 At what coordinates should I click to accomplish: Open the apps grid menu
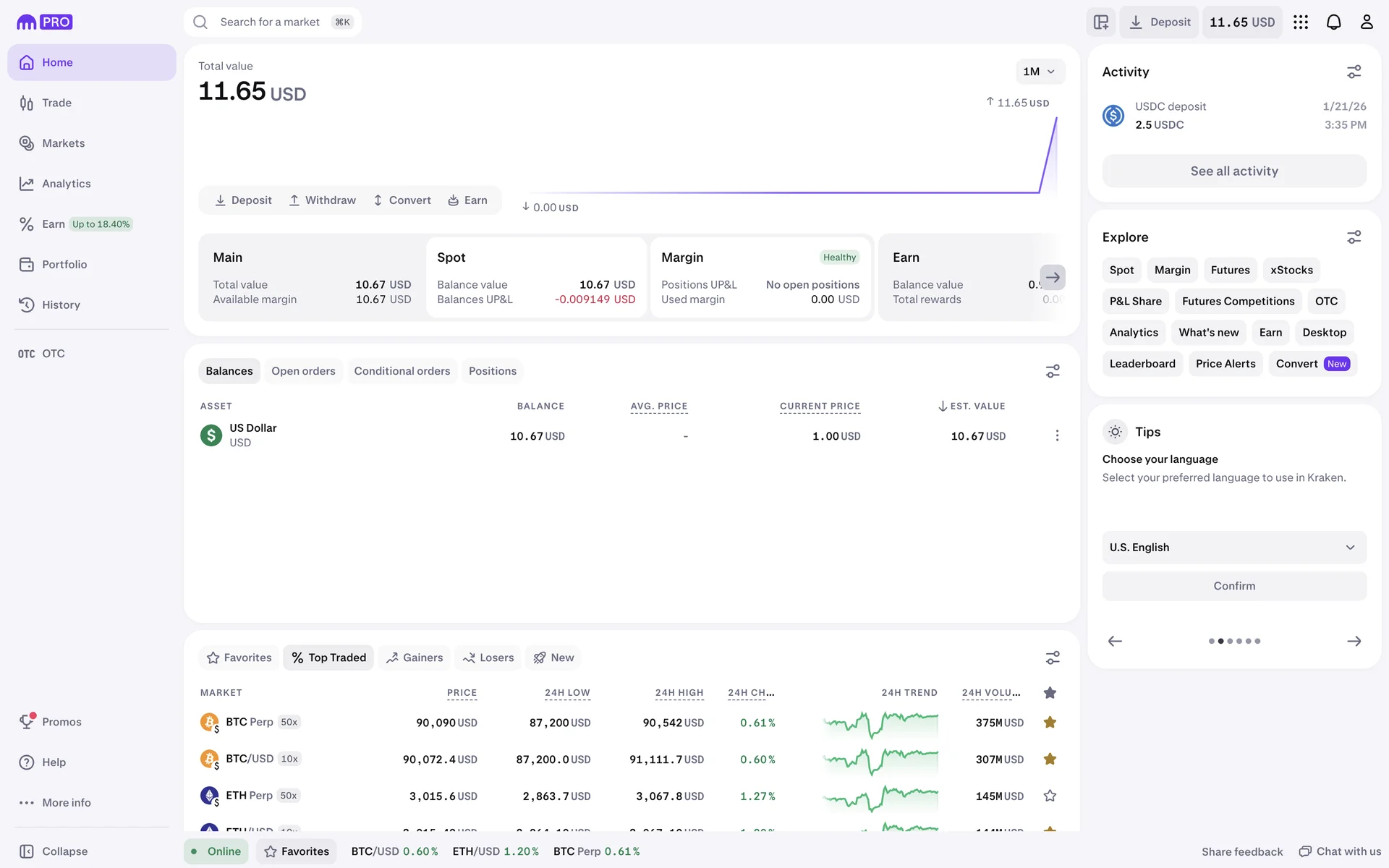click(1301, 22)
